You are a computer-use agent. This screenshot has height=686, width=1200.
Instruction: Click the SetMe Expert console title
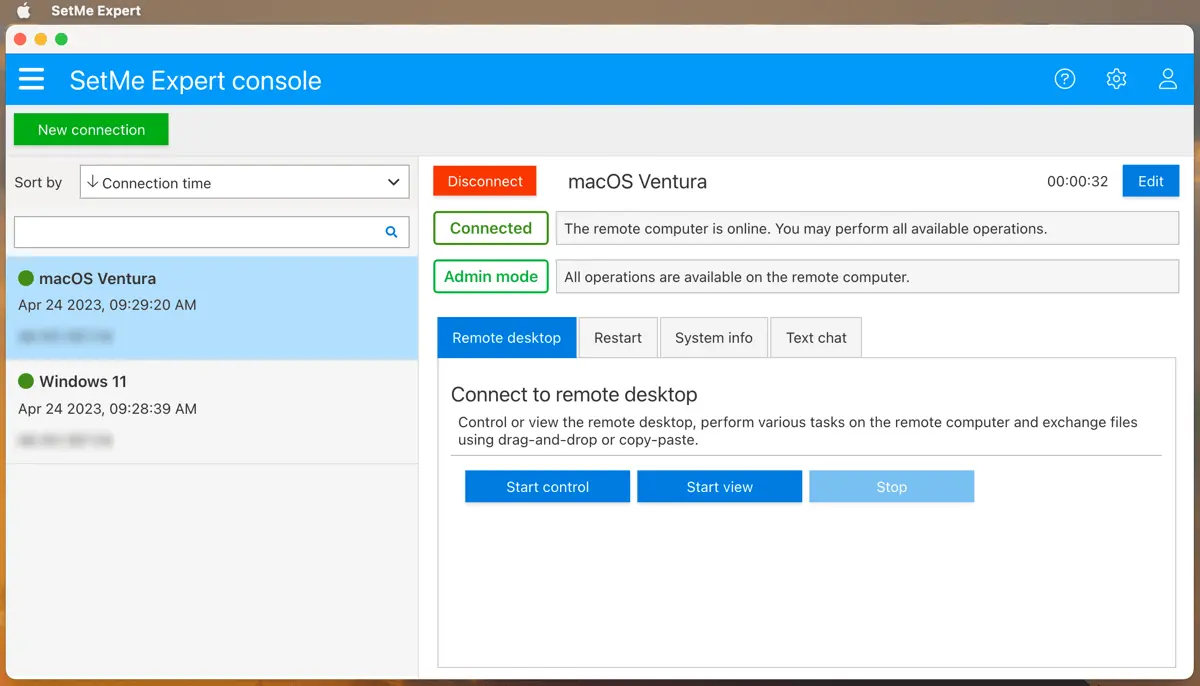(196, 81)
